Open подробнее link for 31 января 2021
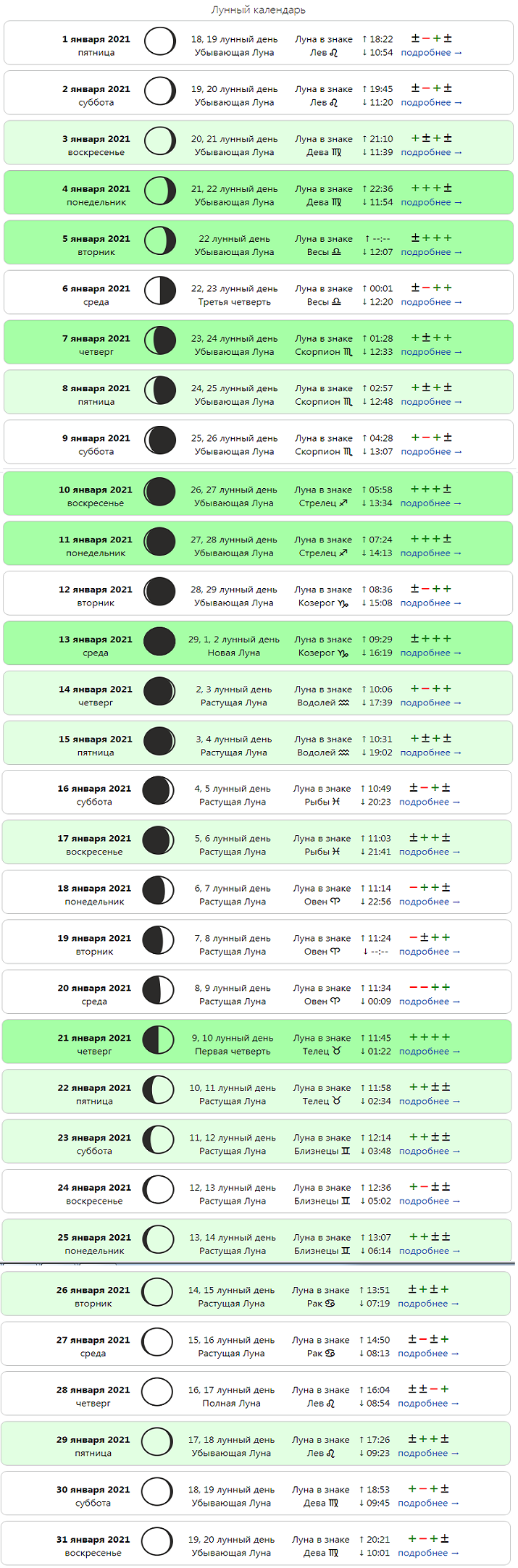518x1568 pixels. [428, 1553]
